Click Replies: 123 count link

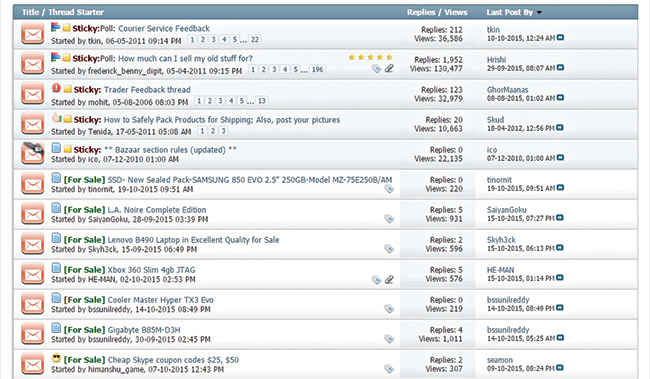(x=442, y=90)
